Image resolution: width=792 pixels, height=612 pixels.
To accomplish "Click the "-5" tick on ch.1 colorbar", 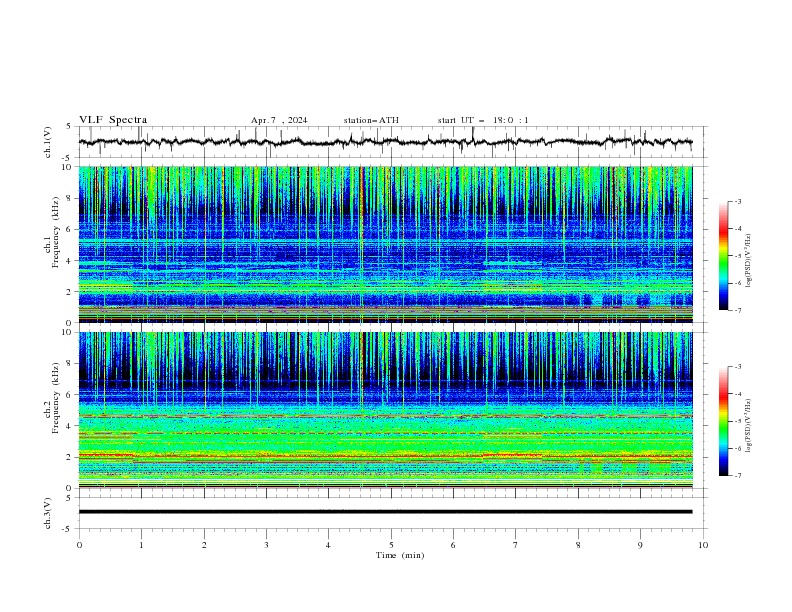I will [737, 256].
